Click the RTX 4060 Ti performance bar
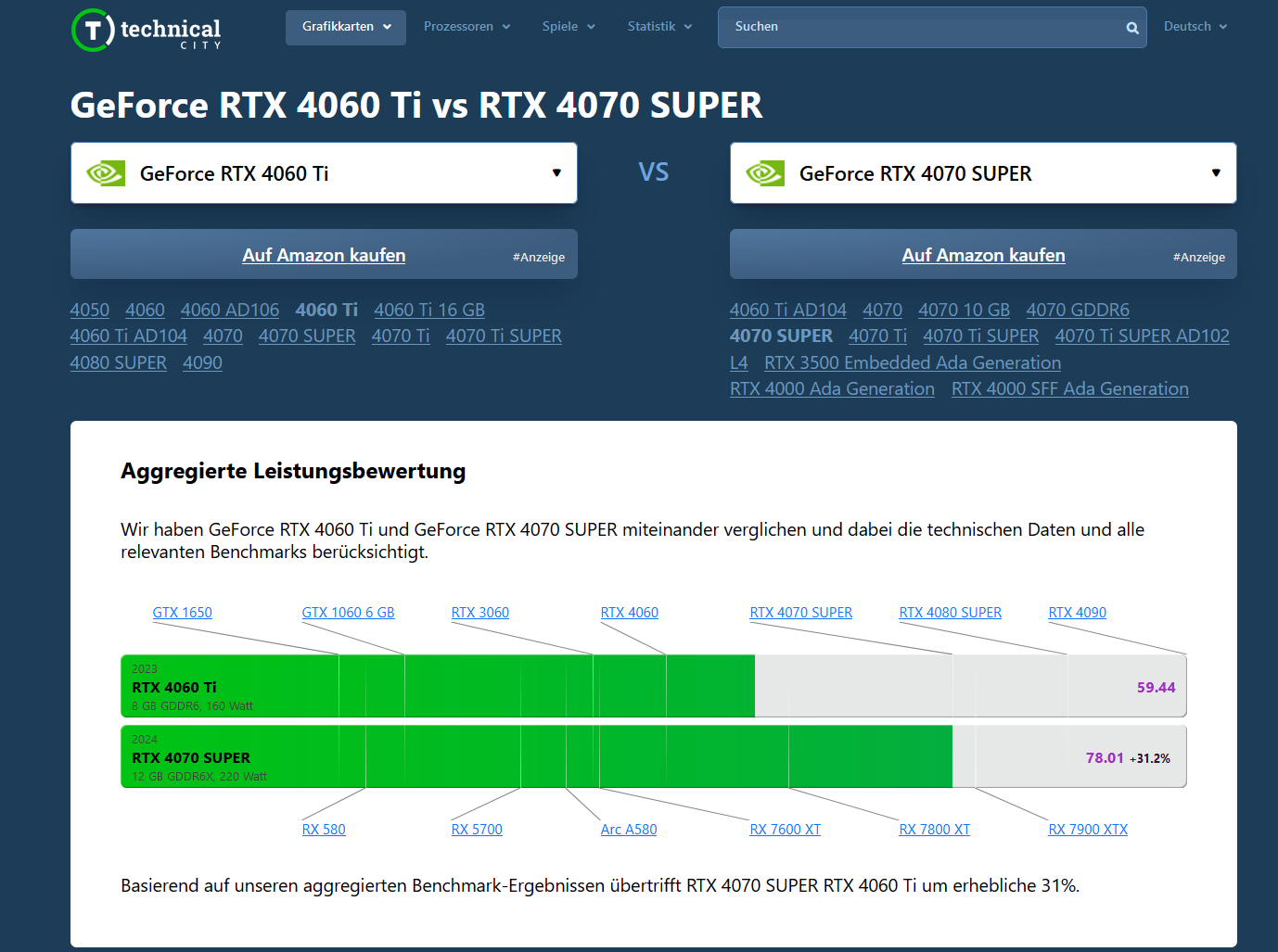The height and width of the screenshot is (952, 1278). pyautogui.click(x=654, y=686)
